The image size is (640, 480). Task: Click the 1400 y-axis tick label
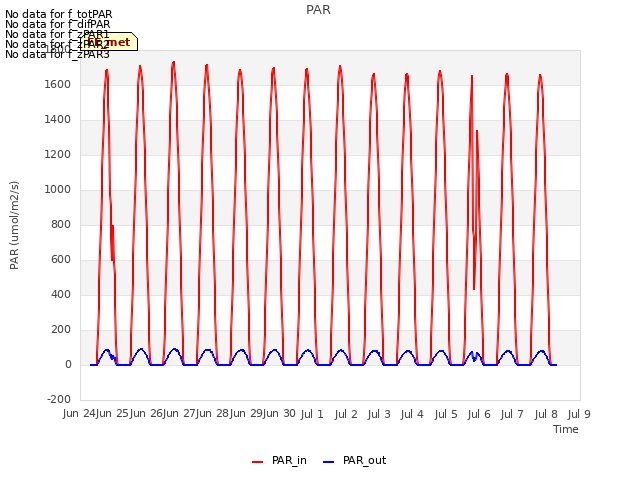pos(58,120)
